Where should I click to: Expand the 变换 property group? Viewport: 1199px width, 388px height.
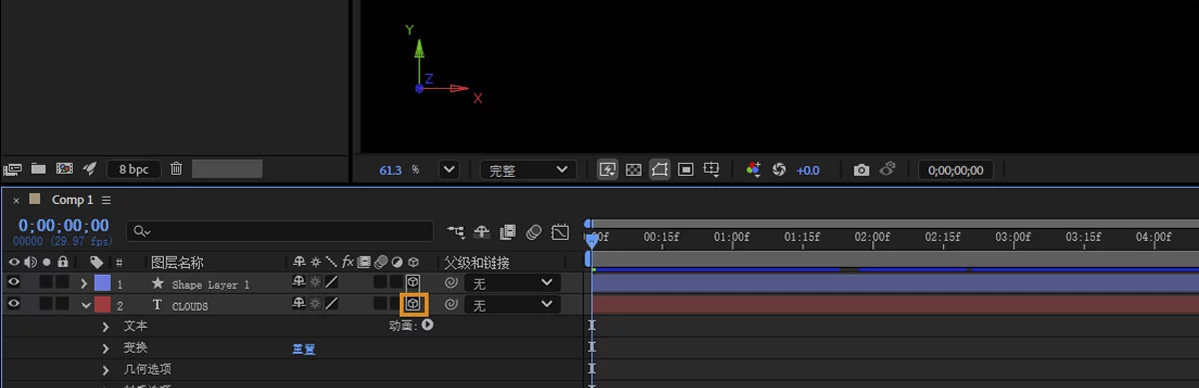[x=106, y=348]
